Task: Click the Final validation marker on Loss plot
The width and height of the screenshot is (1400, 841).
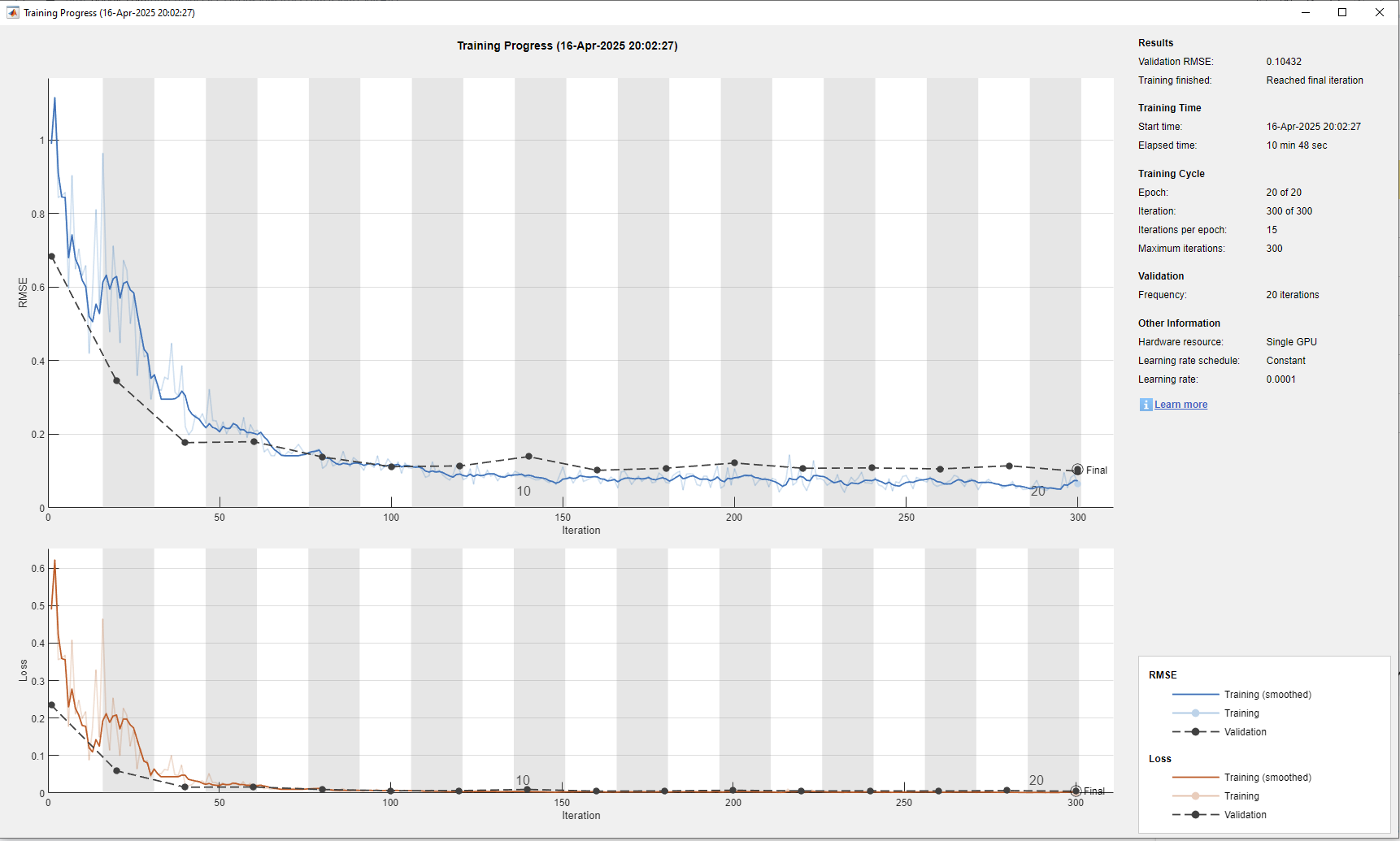Action: (1076, 791)
